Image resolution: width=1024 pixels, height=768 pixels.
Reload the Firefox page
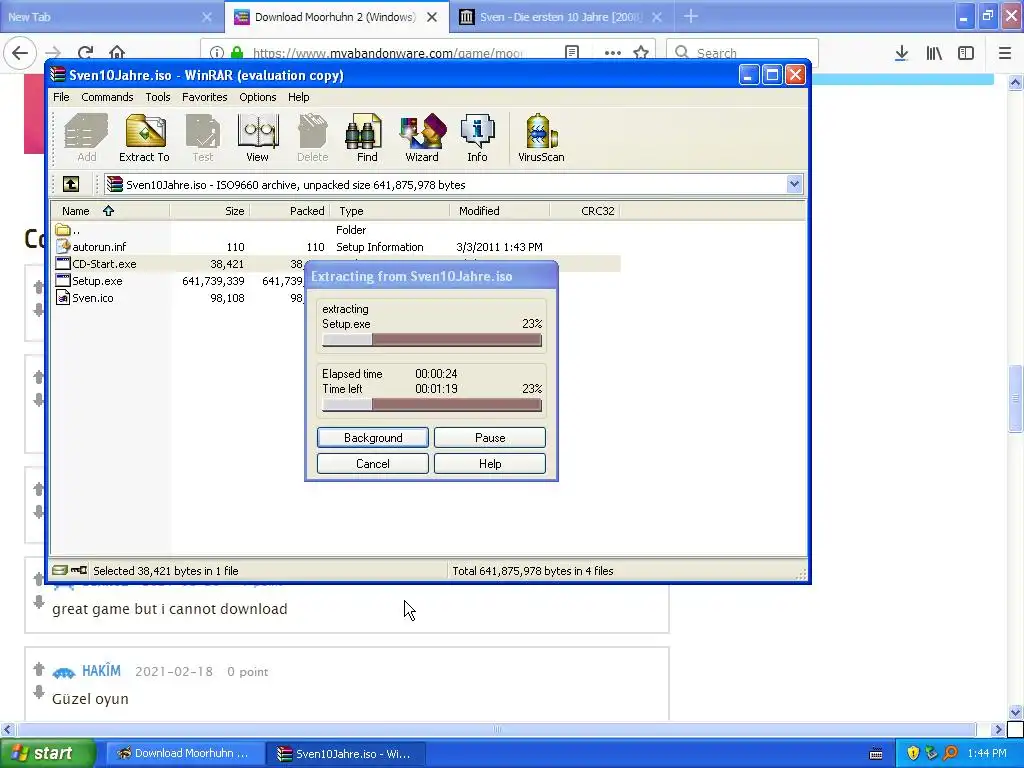click(86, 53)
